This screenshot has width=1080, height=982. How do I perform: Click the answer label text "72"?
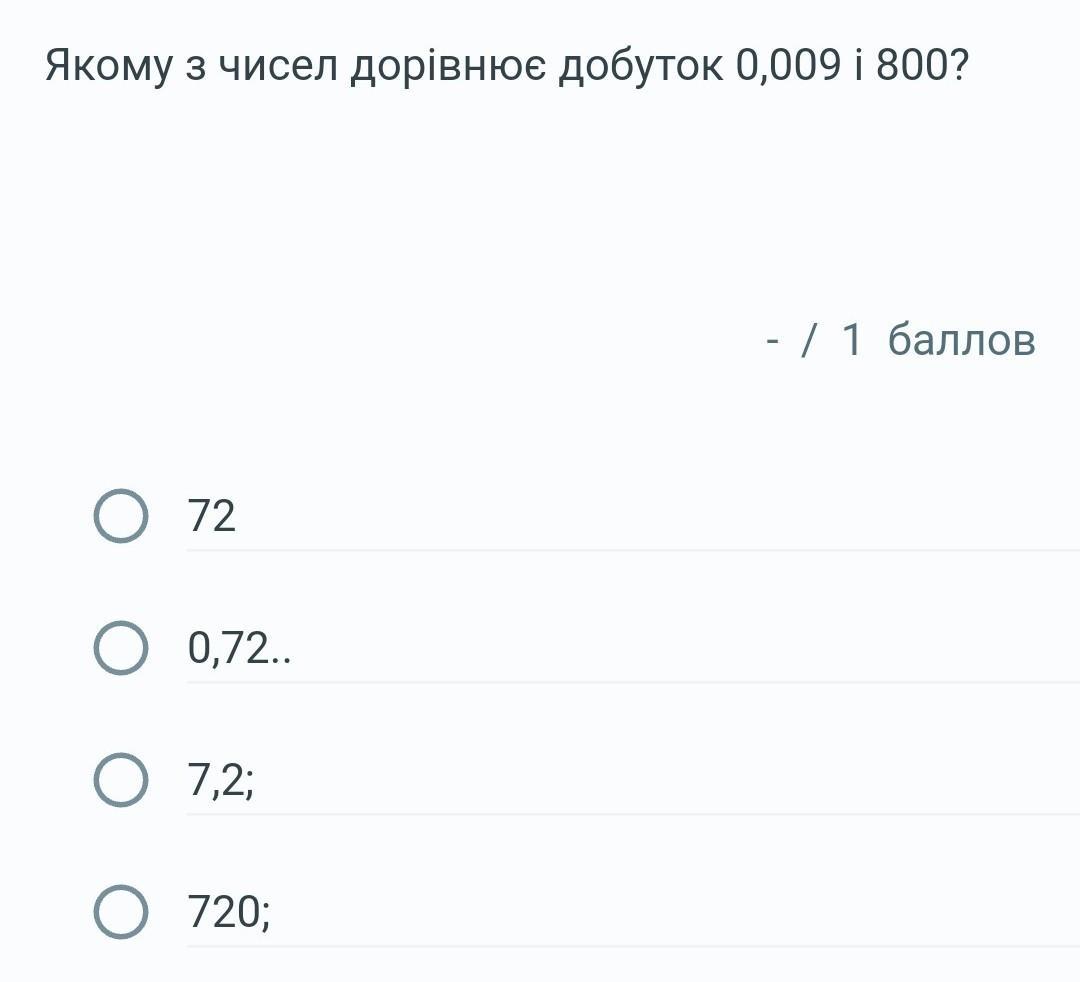212,516
